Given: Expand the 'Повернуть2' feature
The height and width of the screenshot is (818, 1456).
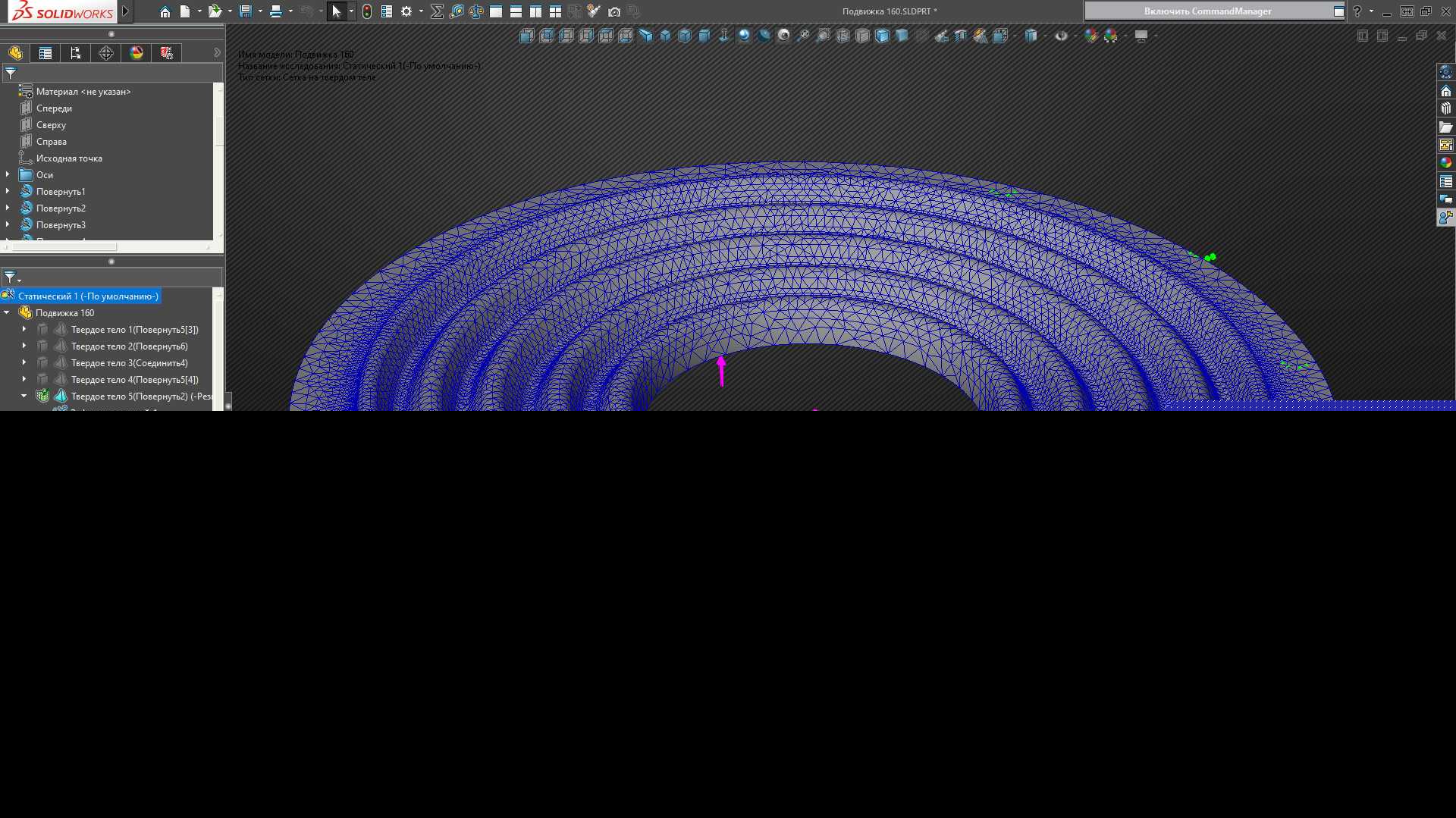Looking at the screenshot, I should pyautogui.click(x=8, y=208).
